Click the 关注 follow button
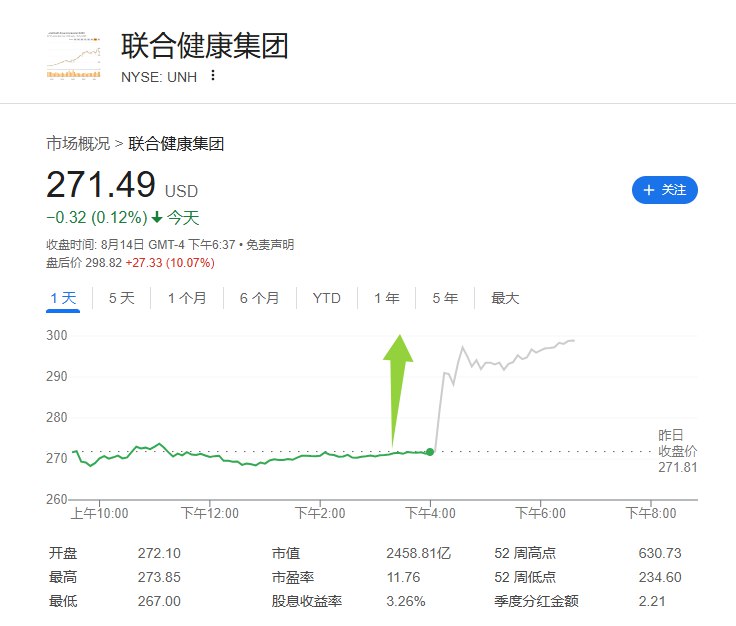This screenshot has width=736, height=626. coord(664,189)
